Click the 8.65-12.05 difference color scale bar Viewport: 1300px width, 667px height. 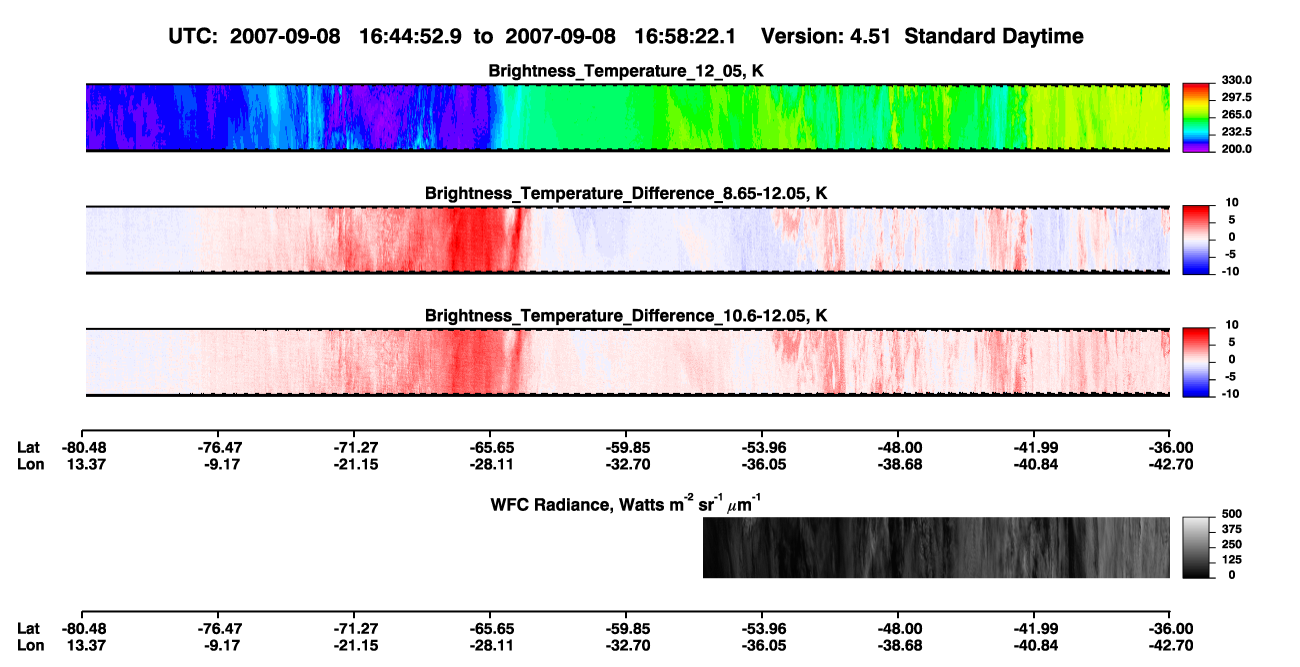[x=1198, y=240]
